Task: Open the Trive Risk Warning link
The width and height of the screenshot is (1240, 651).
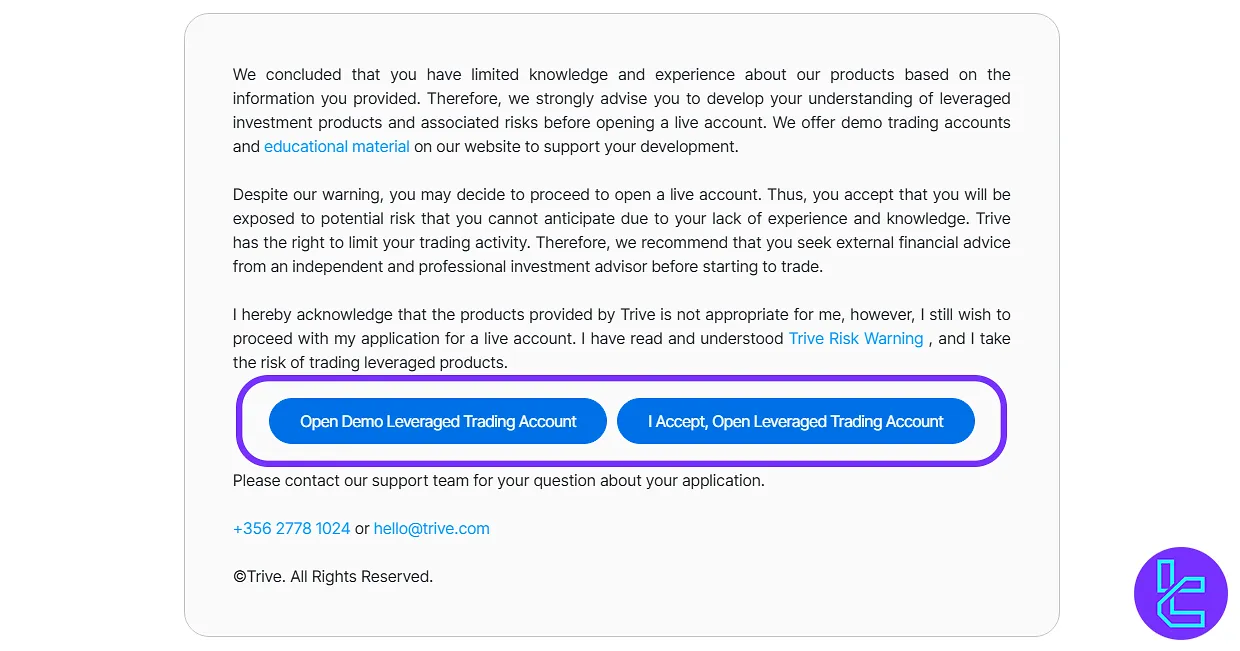Action: [x=855, y=338]
